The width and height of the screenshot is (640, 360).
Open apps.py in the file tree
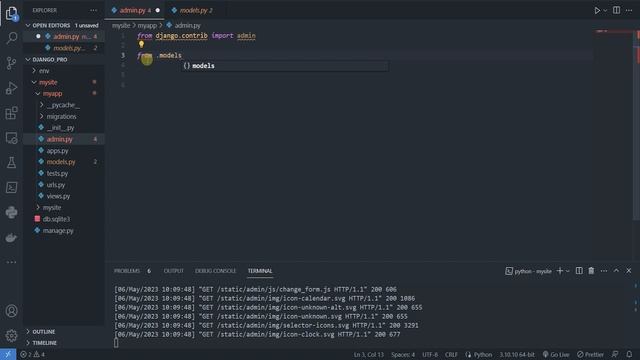[x=64, y=151]
